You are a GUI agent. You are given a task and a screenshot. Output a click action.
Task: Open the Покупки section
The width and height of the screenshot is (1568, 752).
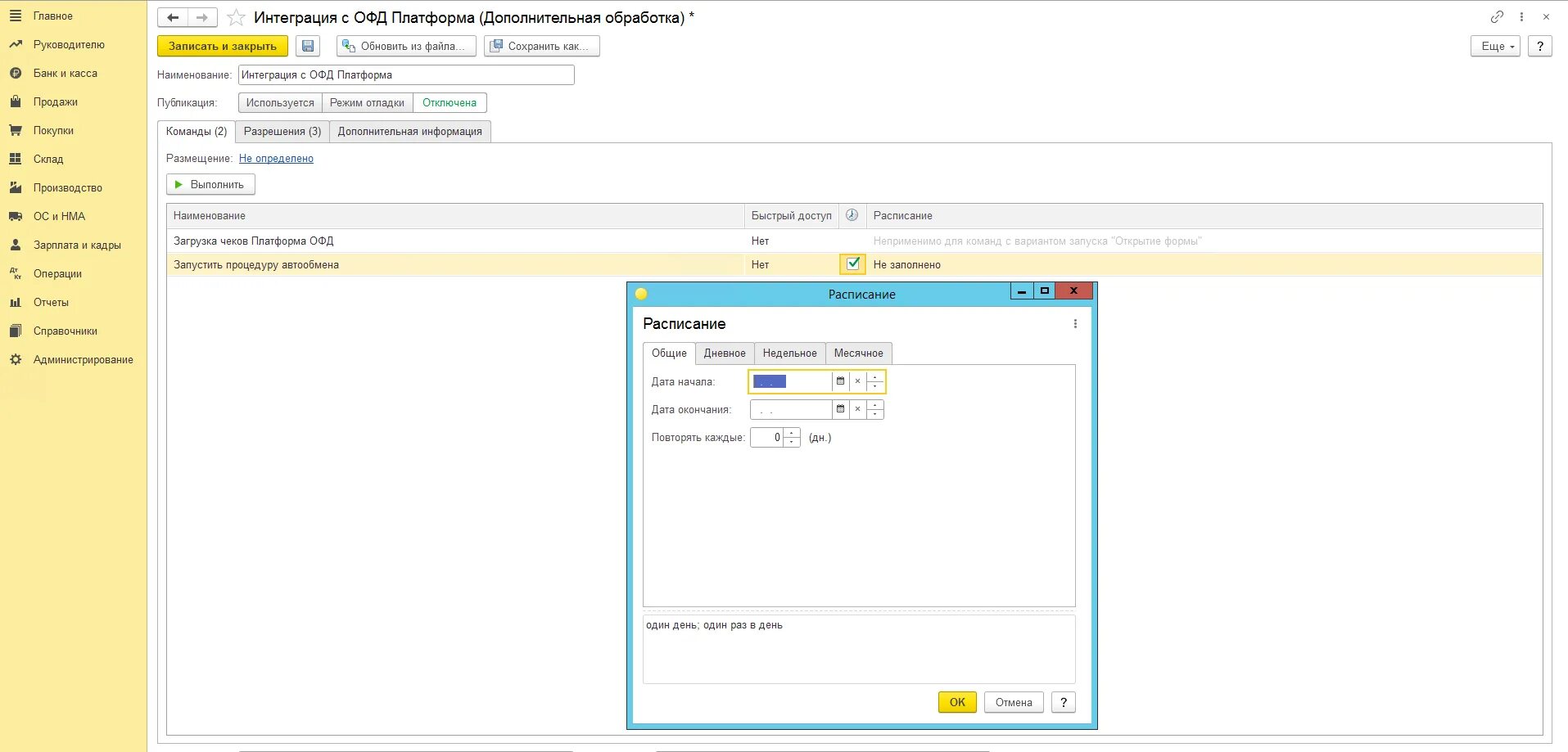pyautogui.click(x=53, y=130)
